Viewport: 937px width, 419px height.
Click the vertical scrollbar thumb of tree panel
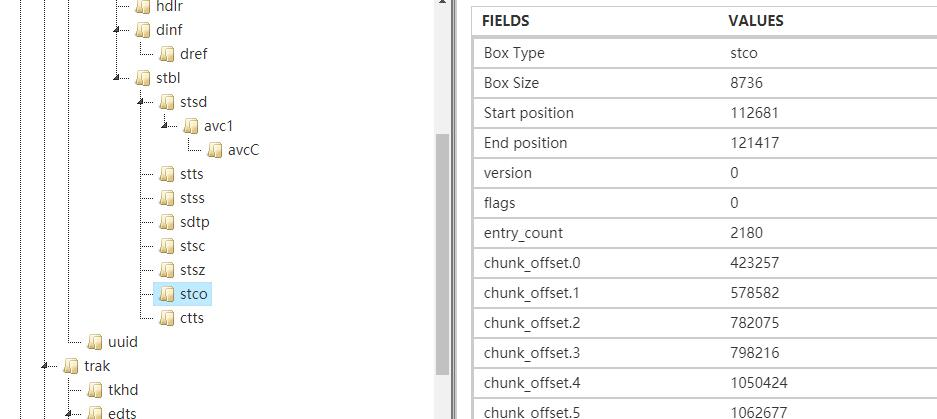click(442, 254)
